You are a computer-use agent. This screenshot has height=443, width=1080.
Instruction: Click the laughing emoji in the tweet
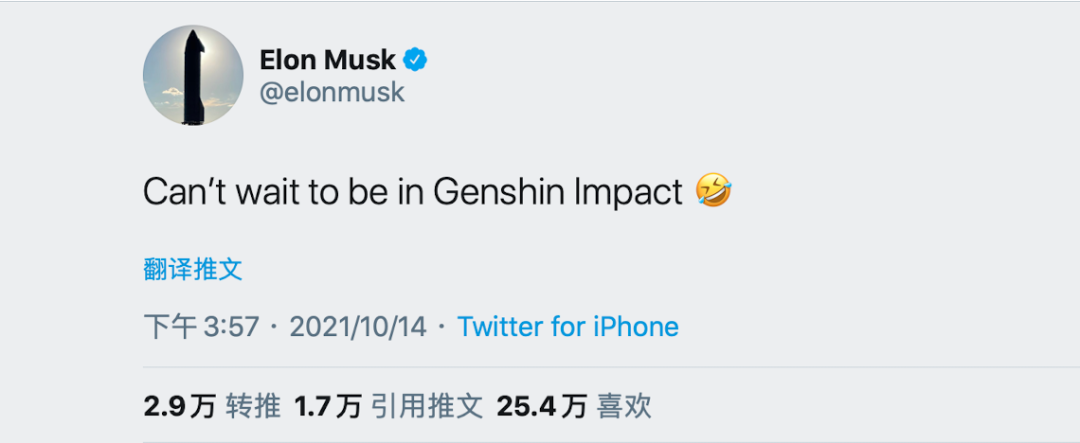711,190
